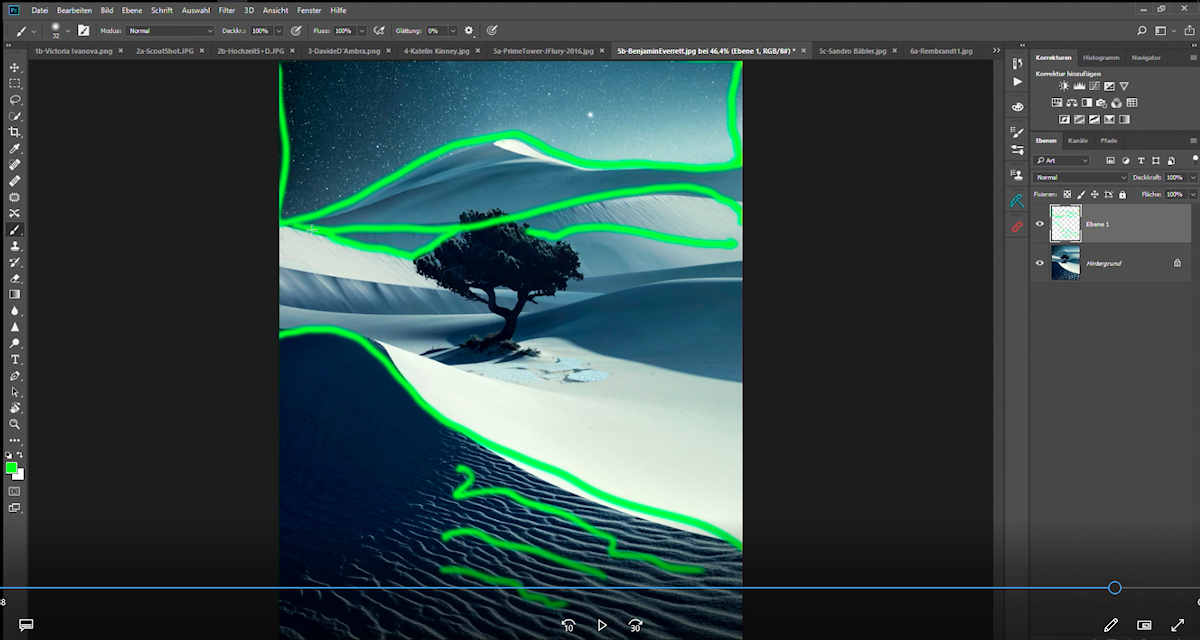Lock all for layer with padlock icon

click(x=1122, y=194)
